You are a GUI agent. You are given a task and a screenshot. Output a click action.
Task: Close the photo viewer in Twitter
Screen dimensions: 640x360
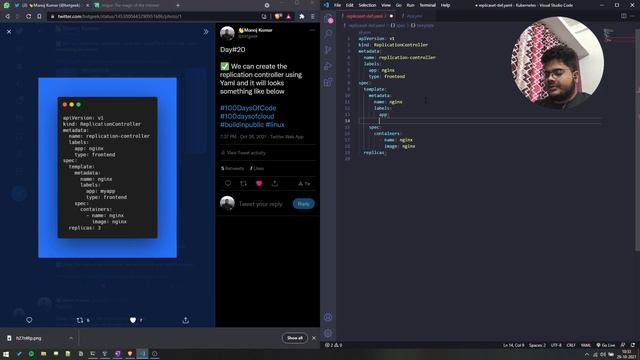coord(9,31)
